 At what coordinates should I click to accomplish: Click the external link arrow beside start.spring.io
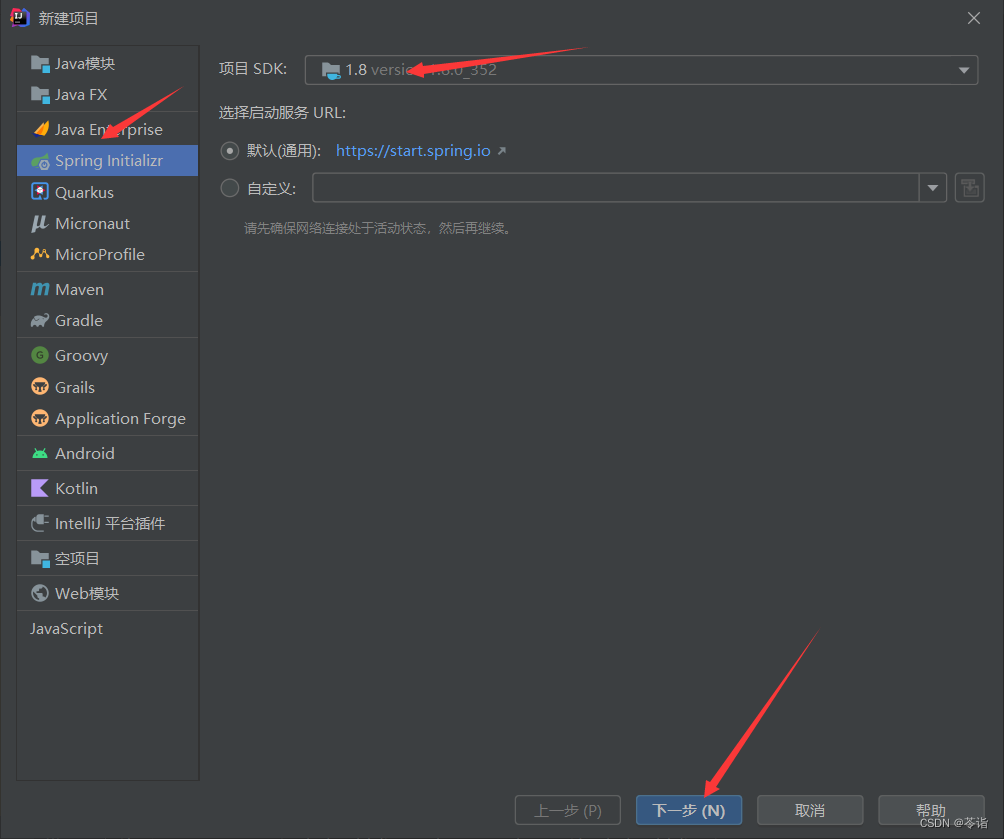tap(502, 151)
